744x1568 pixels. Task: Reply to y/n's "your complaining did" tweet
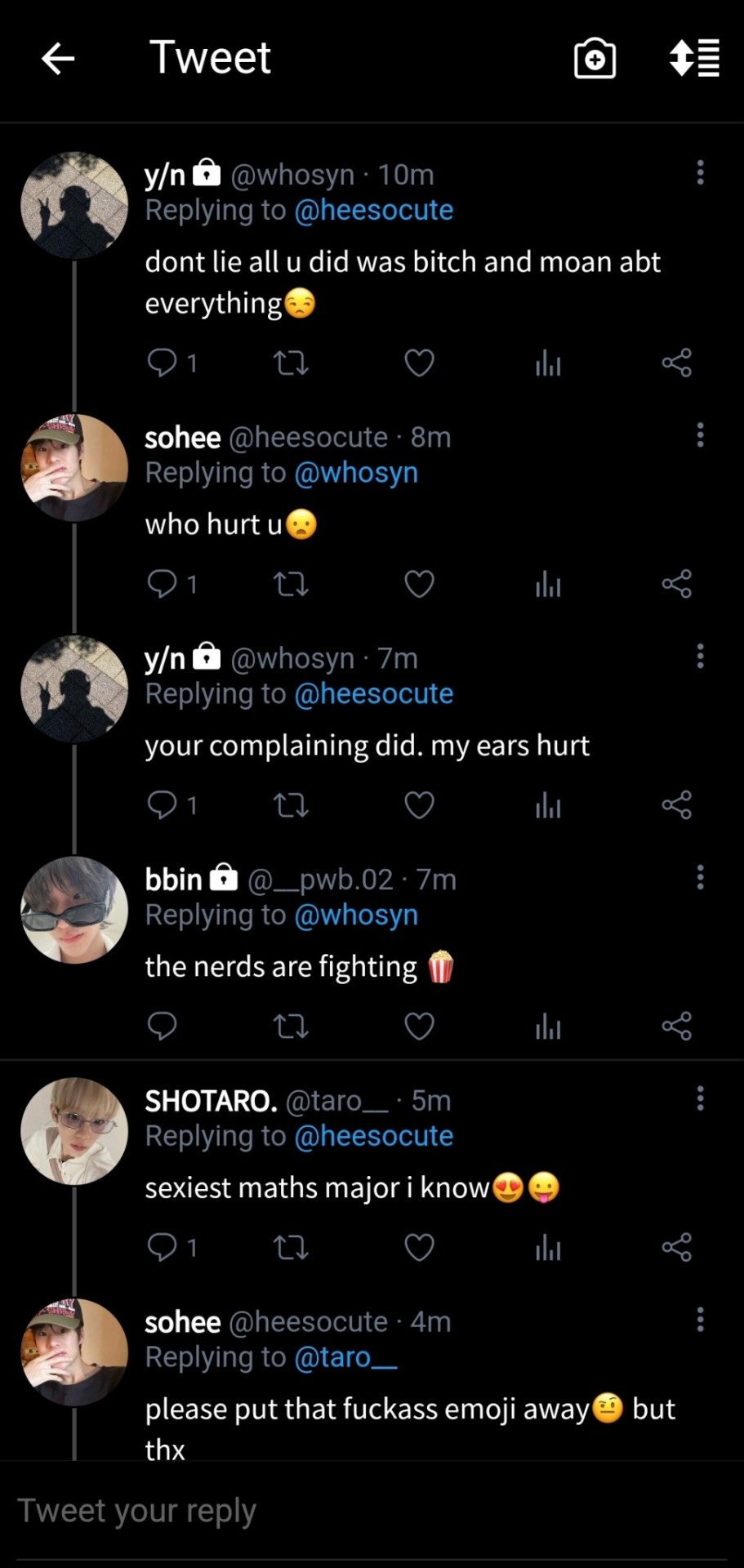163,805
